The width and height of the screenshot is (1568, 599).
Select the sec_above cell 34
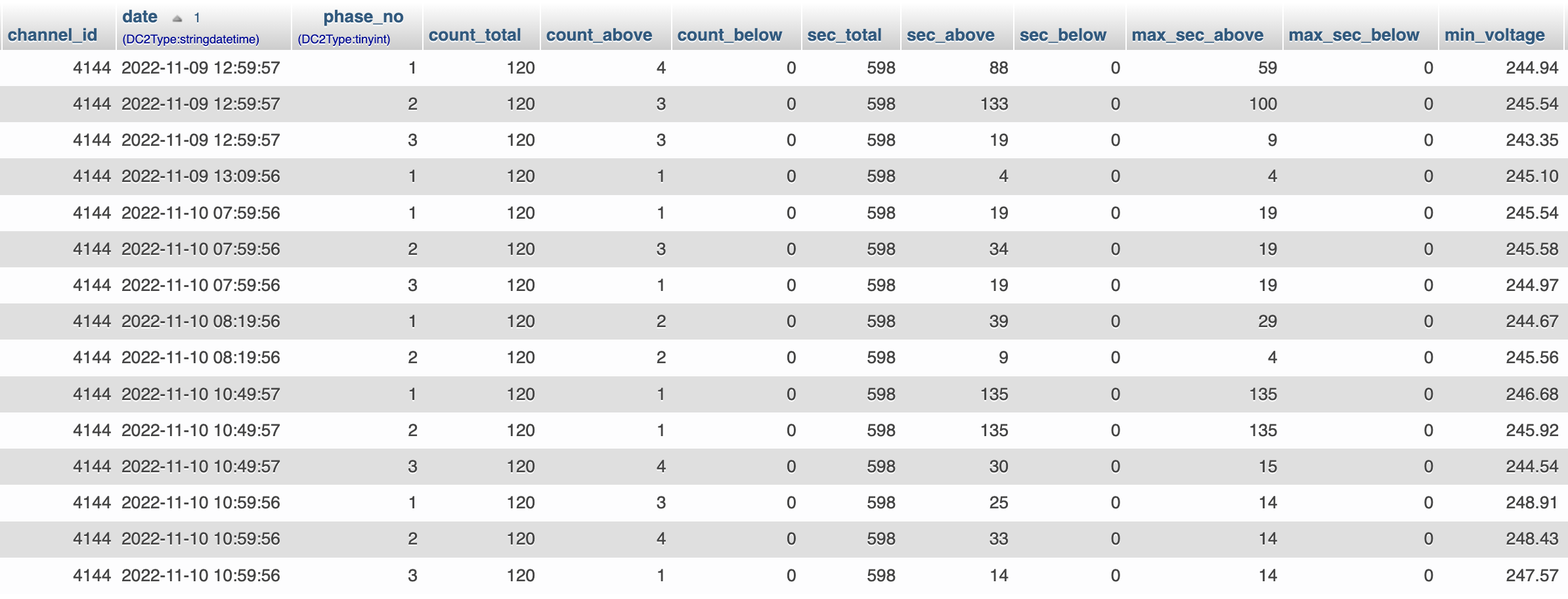999,249
